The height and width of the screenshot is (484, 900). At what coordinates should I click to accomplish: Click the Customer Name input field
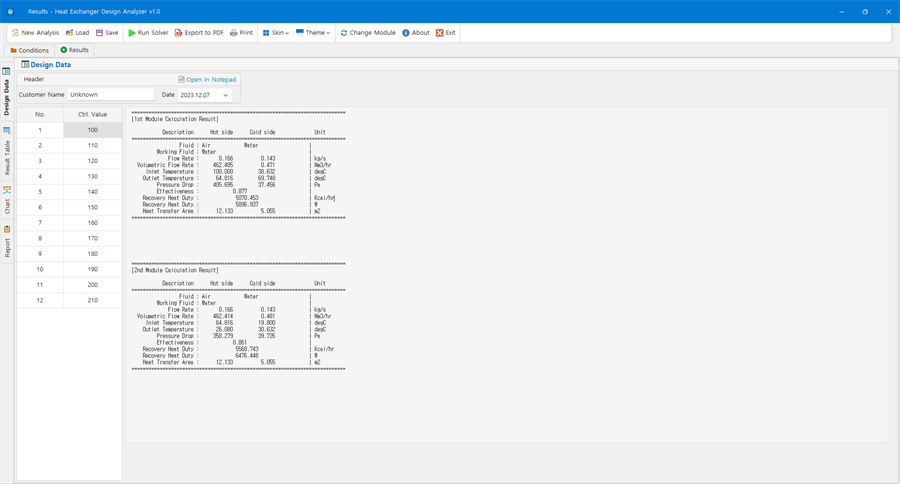[x=111, y=95]
